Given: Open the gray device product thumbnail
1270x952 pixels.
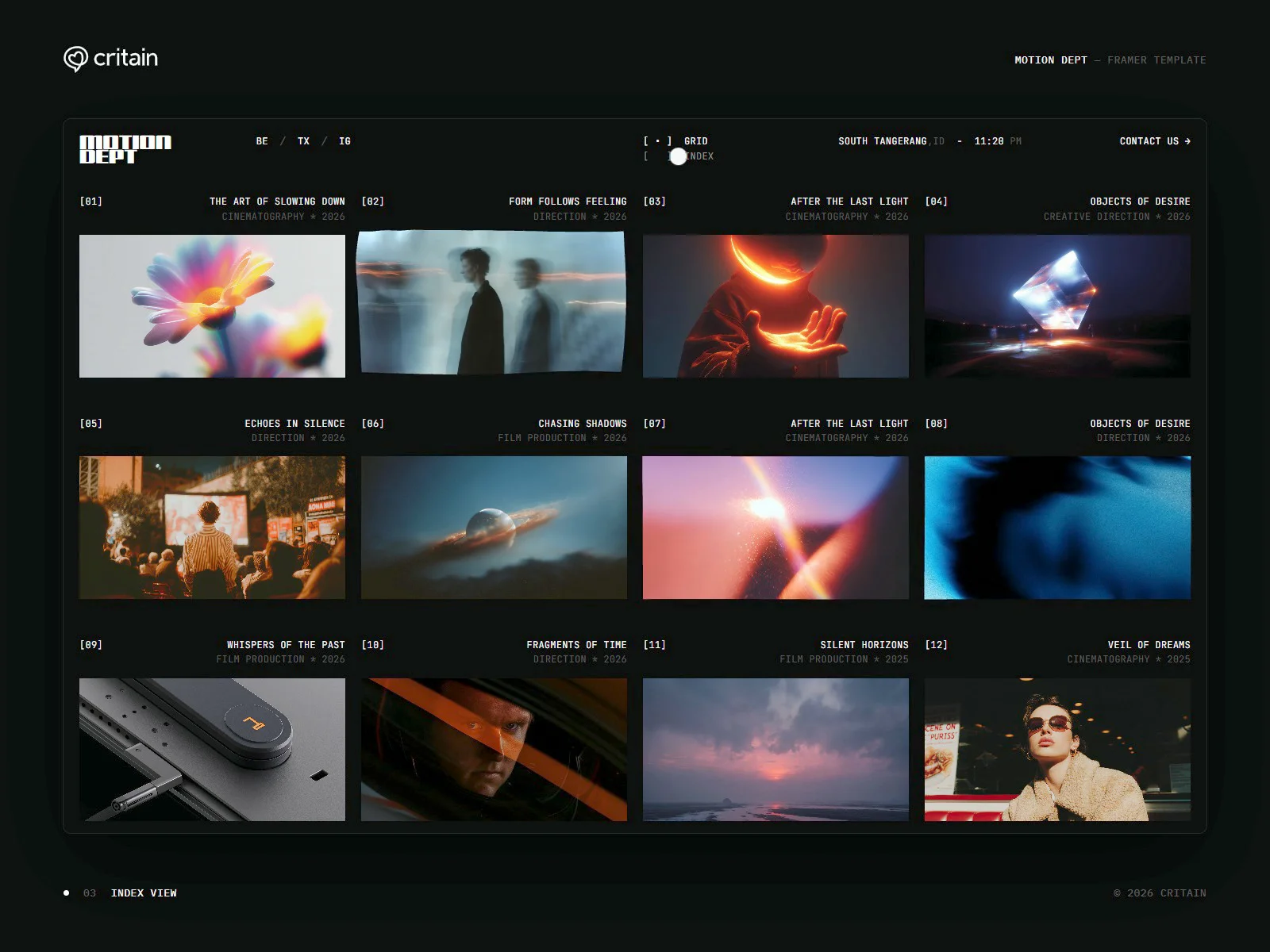Looking at the screenshot, I should click(212, 750).
